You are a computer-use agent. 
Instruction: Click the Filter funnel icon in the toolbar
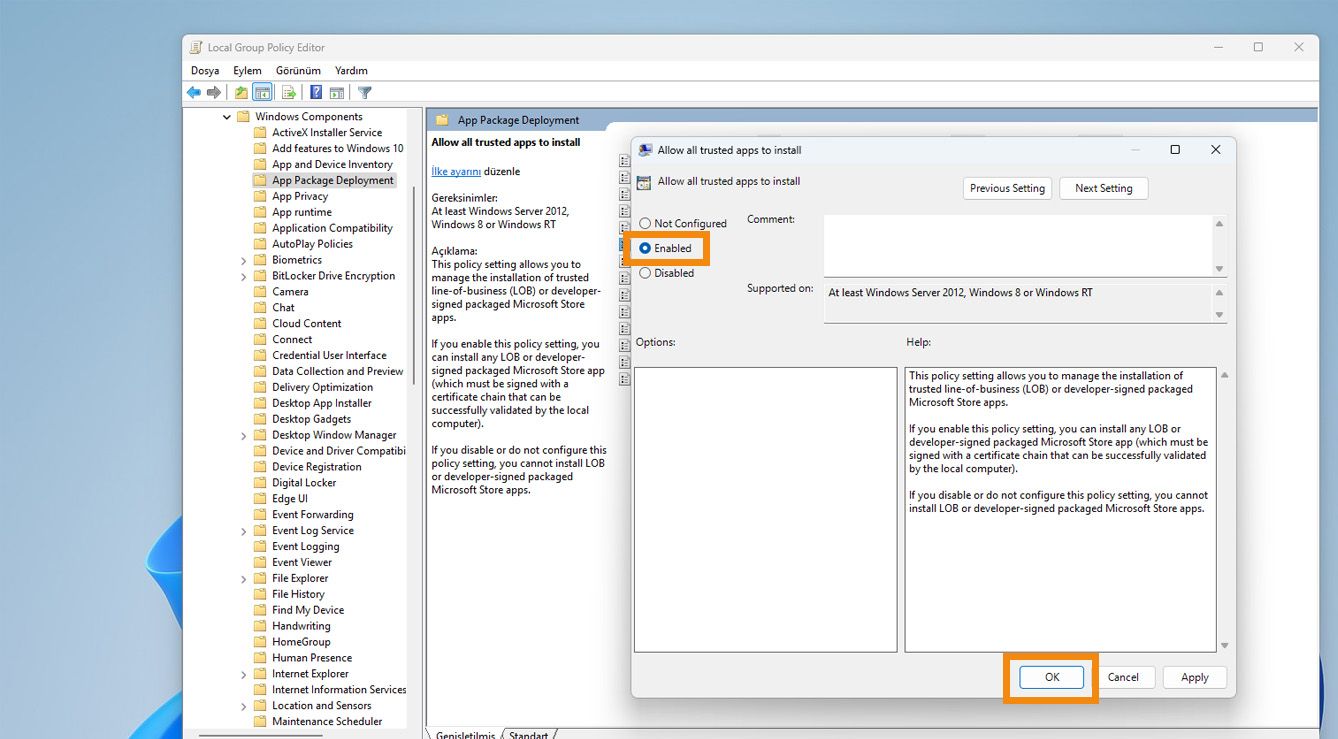tap(365, 93)
